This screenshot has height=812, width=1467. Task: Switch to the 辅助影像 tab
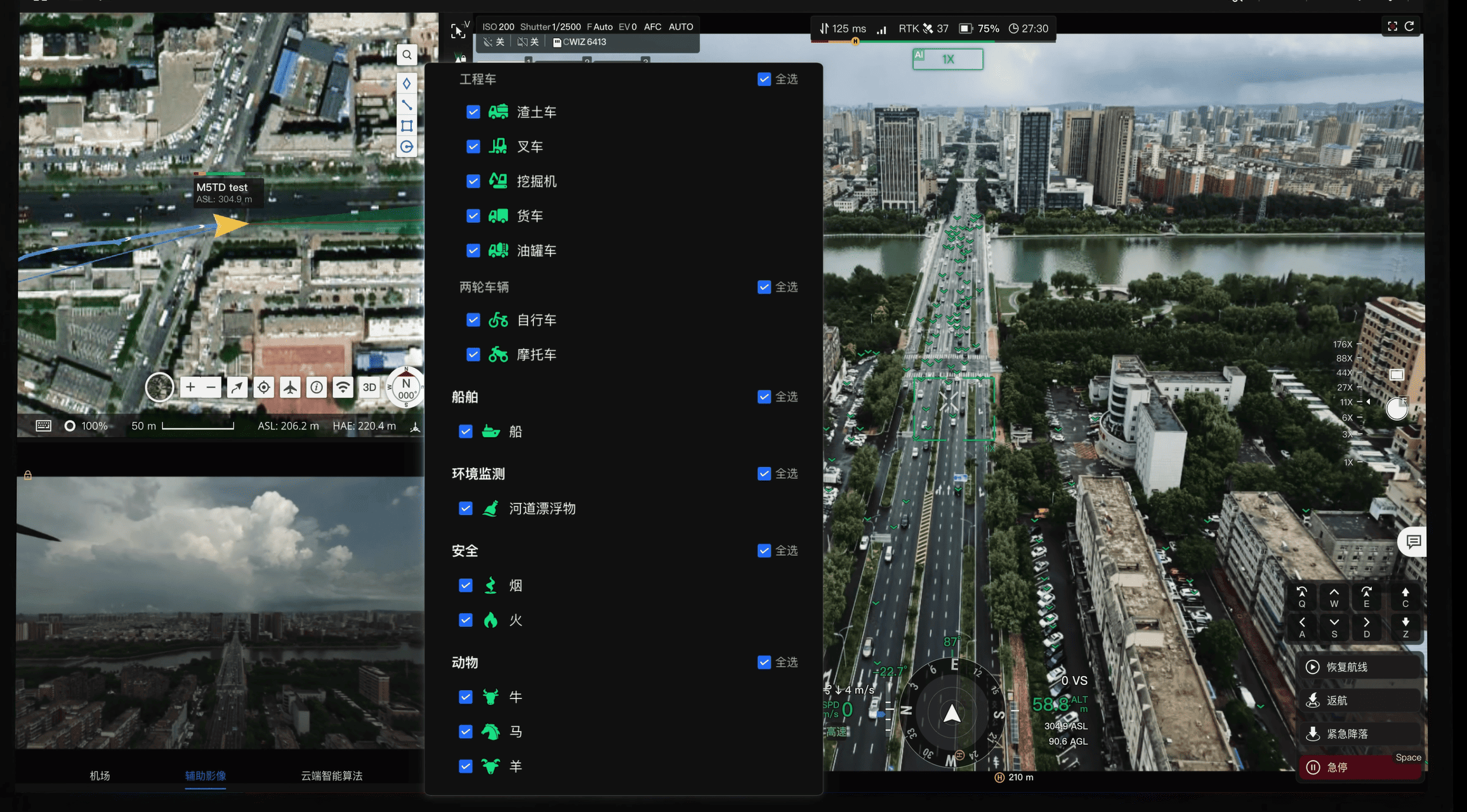206,775
